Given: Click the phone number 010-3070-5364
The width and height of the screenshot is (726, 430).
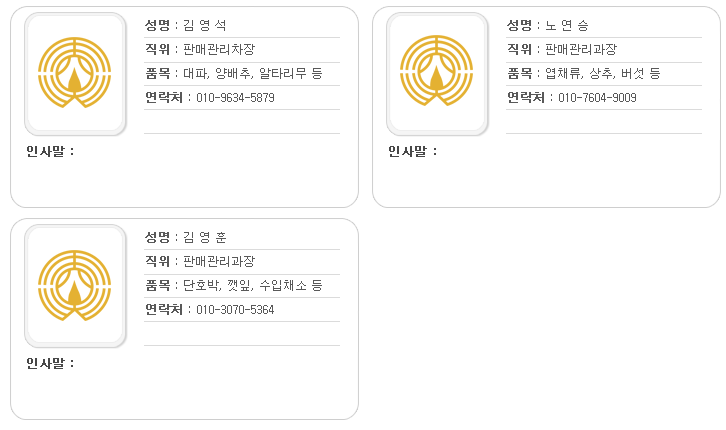Looking at the screenshot, I should pos(235,310).
